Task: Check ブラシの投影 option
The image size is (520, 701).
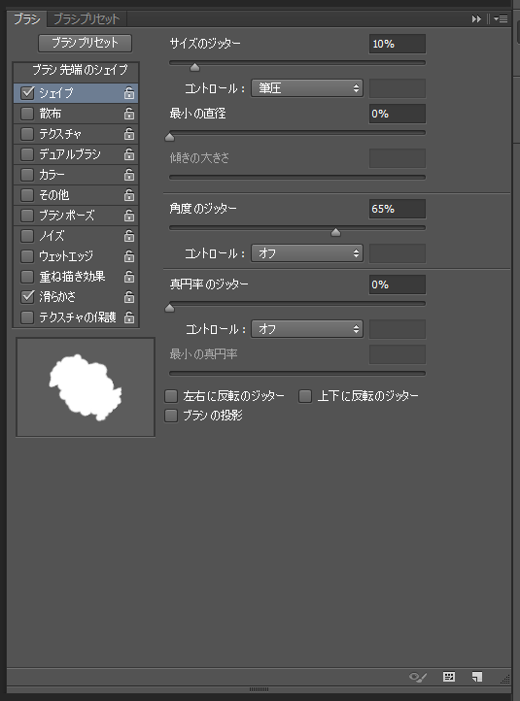Action: click(x=171, y=416)
